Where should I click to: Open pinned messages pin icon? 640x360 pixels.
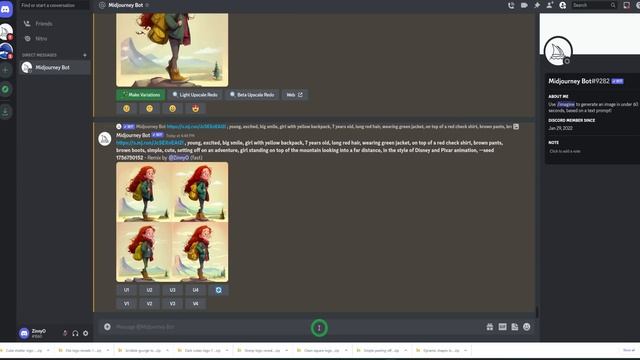537,5
